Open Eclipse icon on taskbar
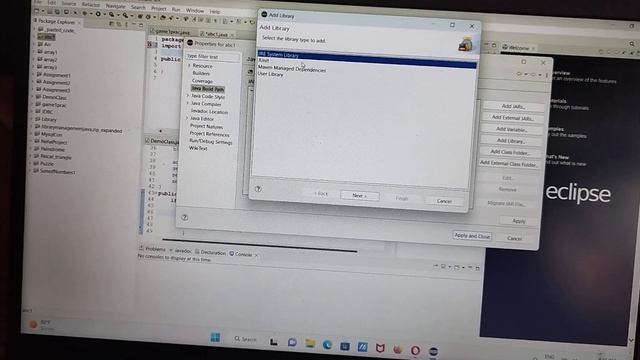 433,351
